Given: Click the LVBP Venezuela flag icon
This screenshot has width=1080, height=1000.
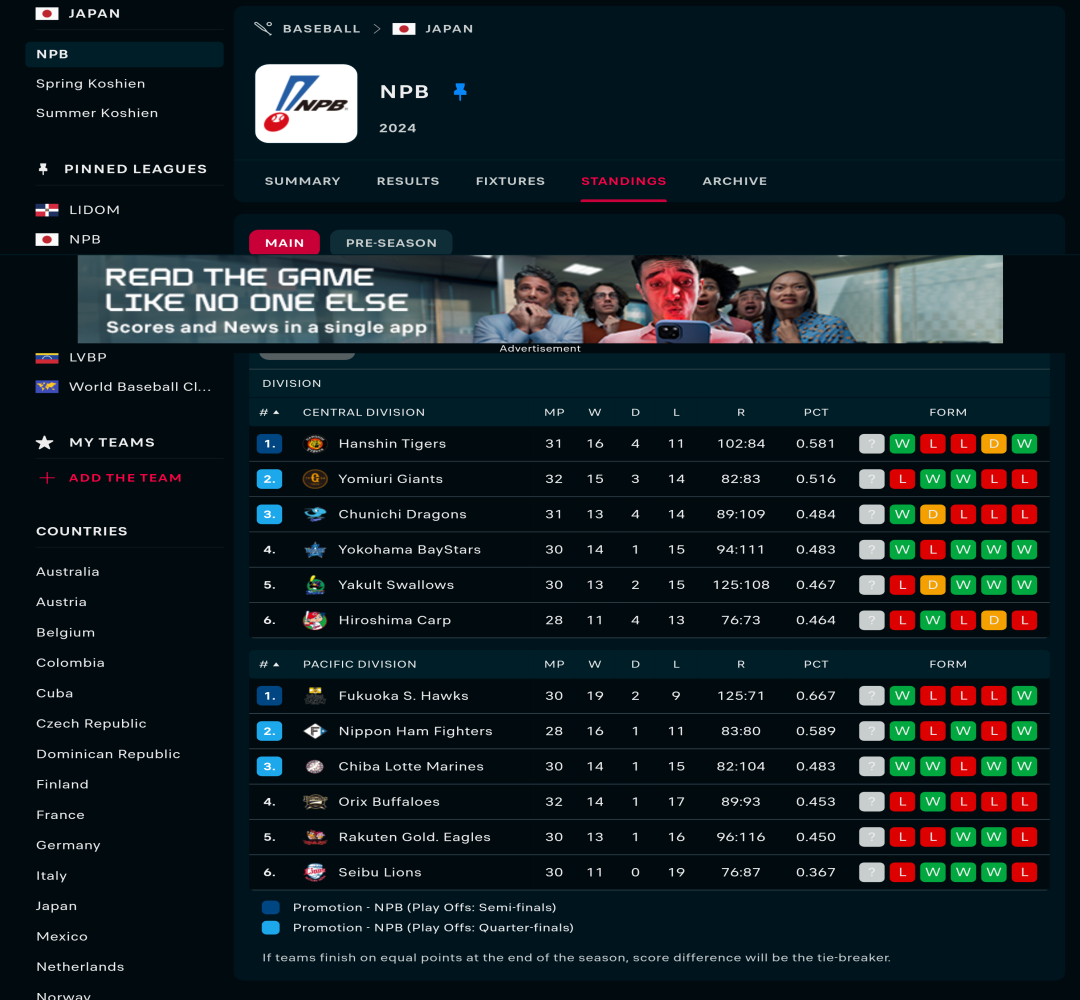Looking at the screenshot, I should 47,357.
